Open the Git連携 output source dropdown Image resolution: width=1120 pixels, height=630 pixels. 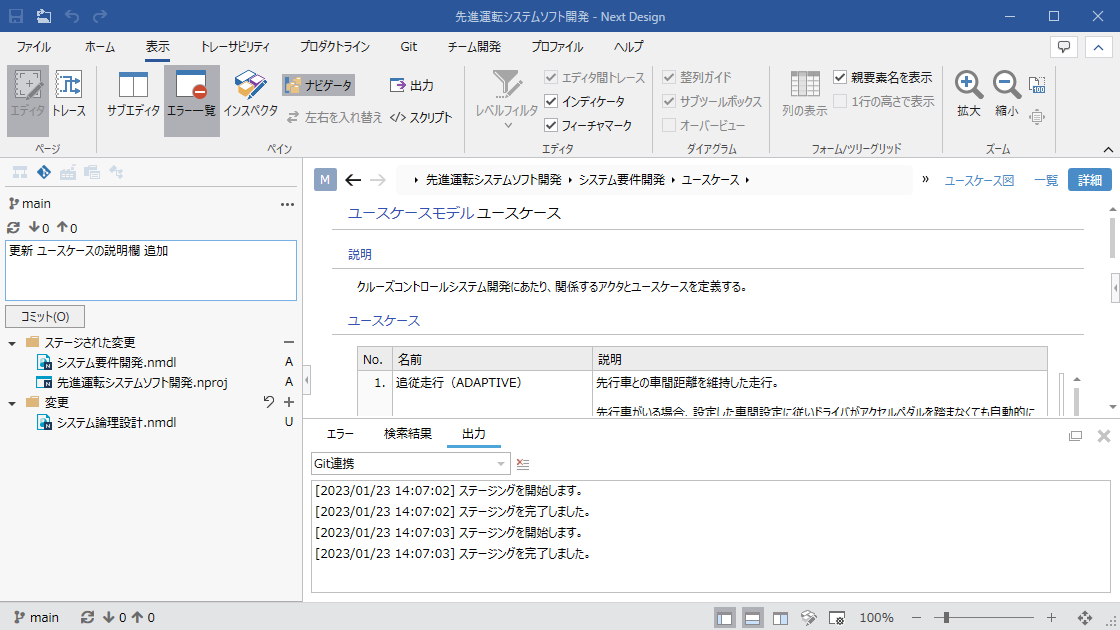click(501, 464)
